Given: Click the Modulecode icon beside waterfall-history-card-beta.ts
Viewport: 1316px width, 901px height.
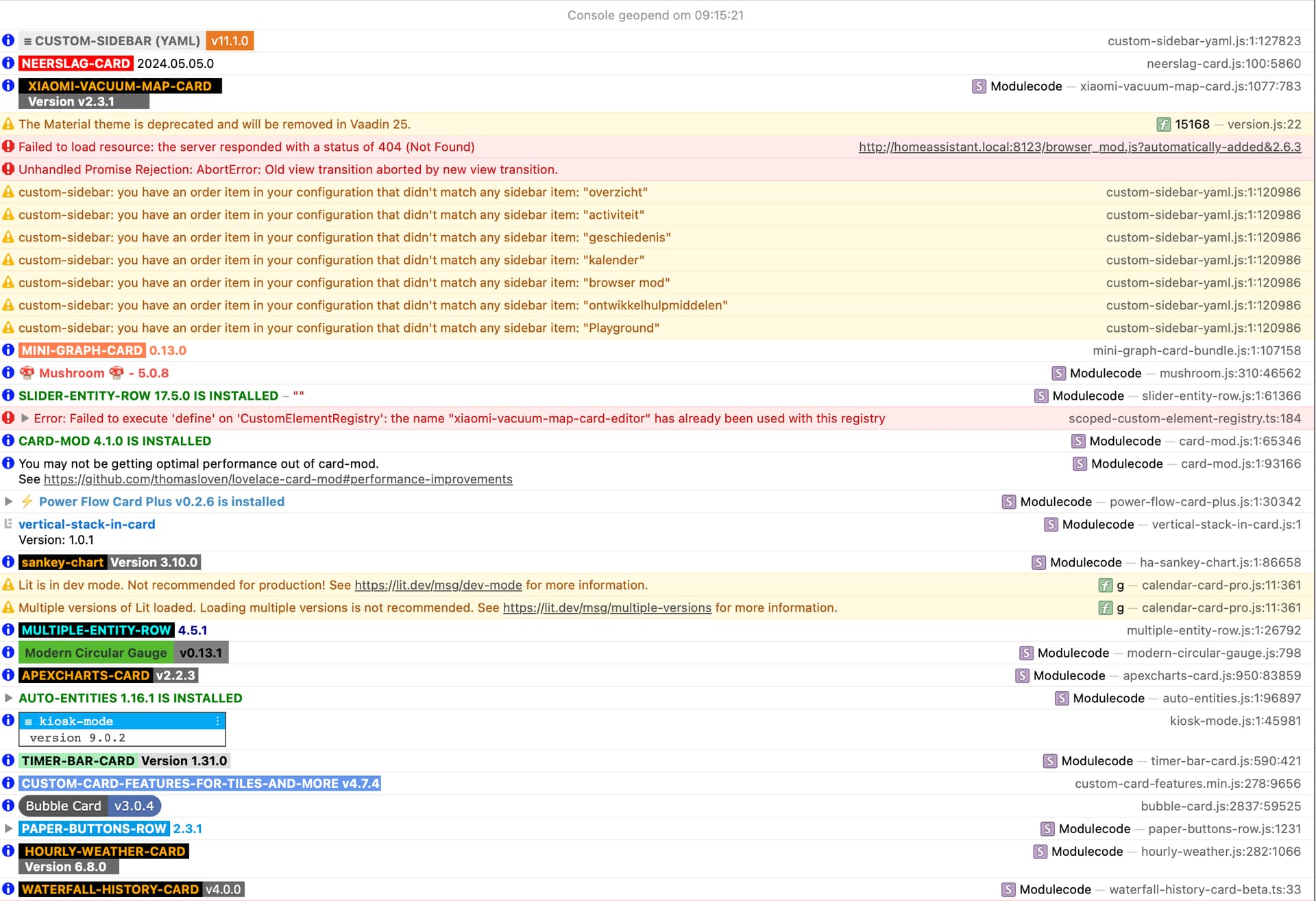Looking at the screenshot, I should (1008, 889).
